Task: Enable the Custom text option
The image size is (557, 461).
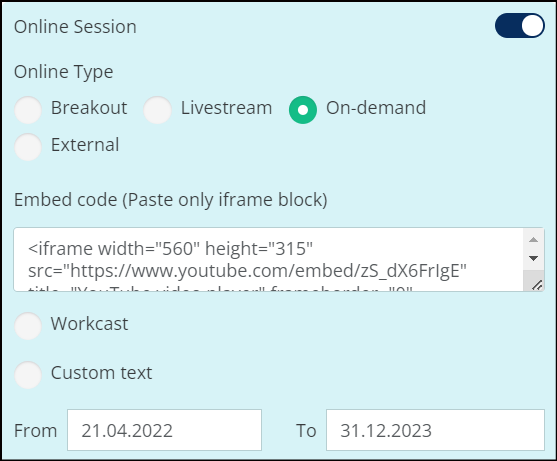Action: tap(28, 375)
